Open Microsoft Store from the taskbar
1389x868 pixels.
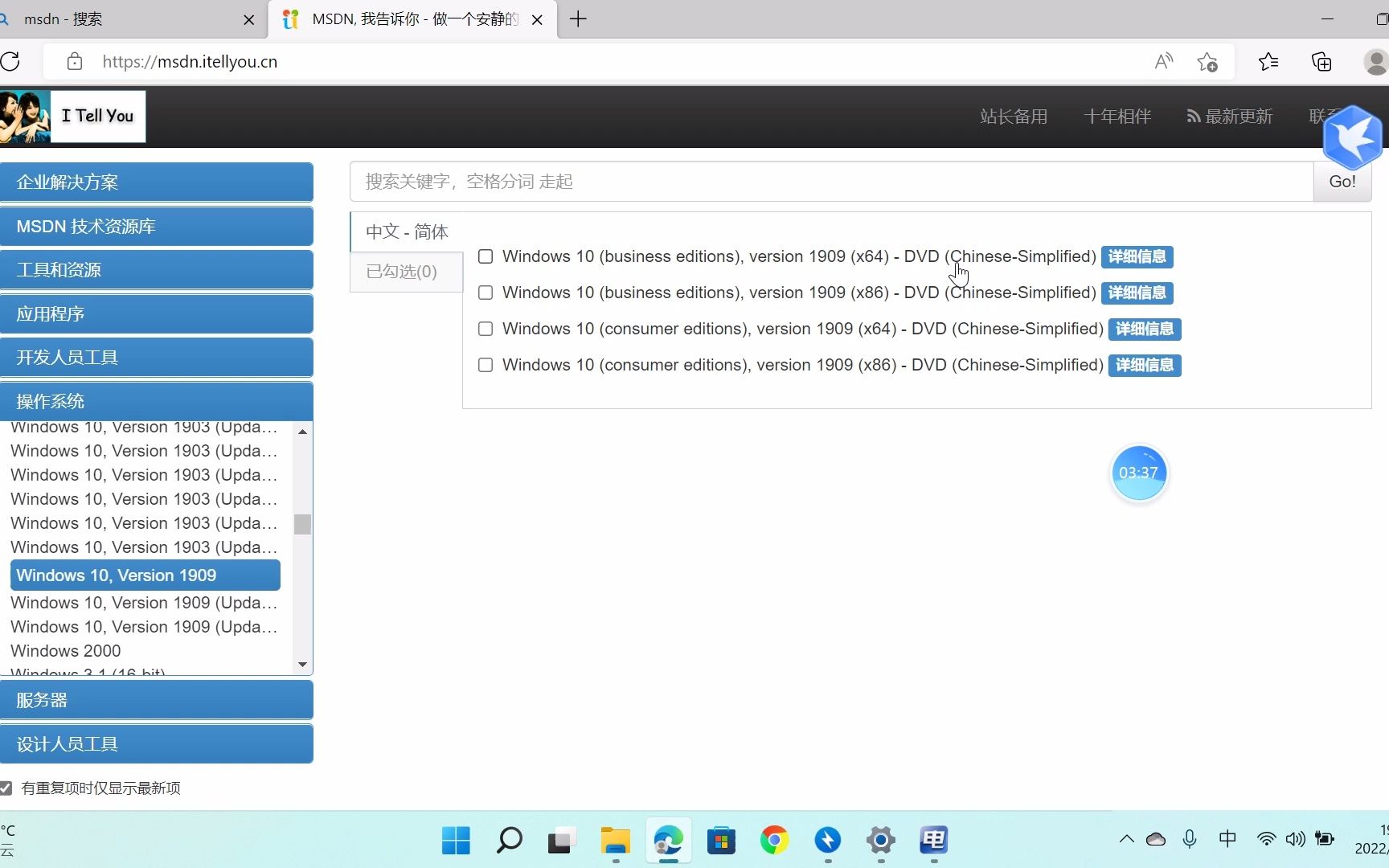(x=721, y=841)
